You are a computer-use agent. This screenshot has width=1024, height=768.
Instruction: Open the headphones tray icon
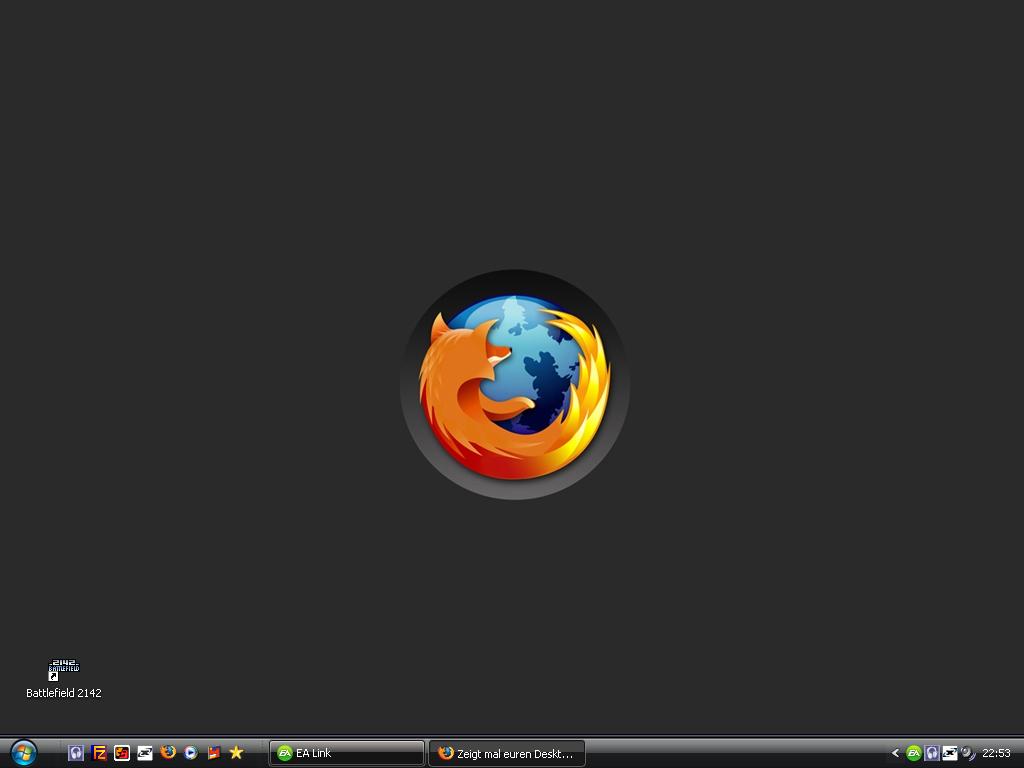click(x=932, y=753)
